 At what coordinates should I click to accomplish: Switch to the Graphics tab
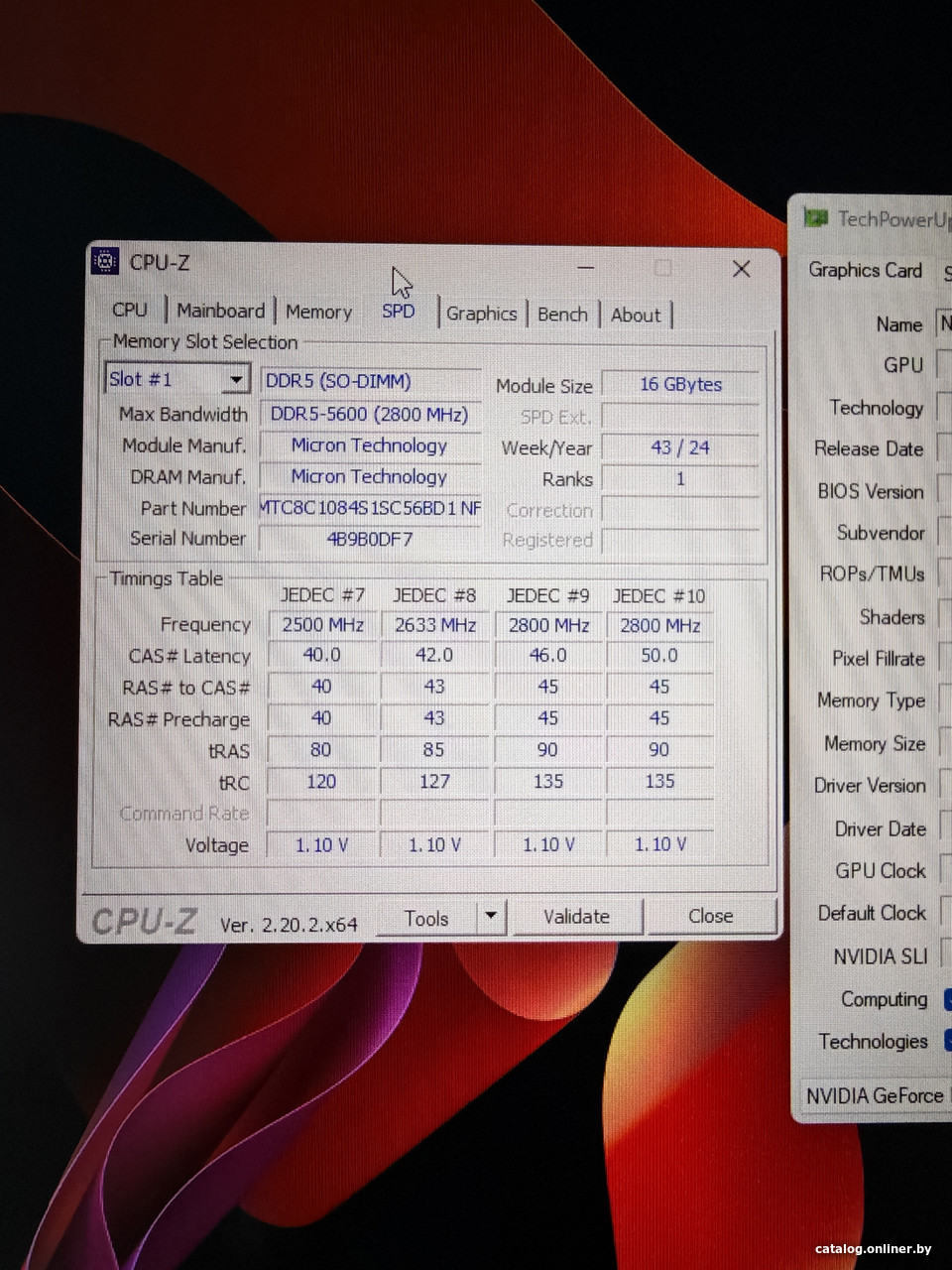pyautogui.click(x=482, y=314)
